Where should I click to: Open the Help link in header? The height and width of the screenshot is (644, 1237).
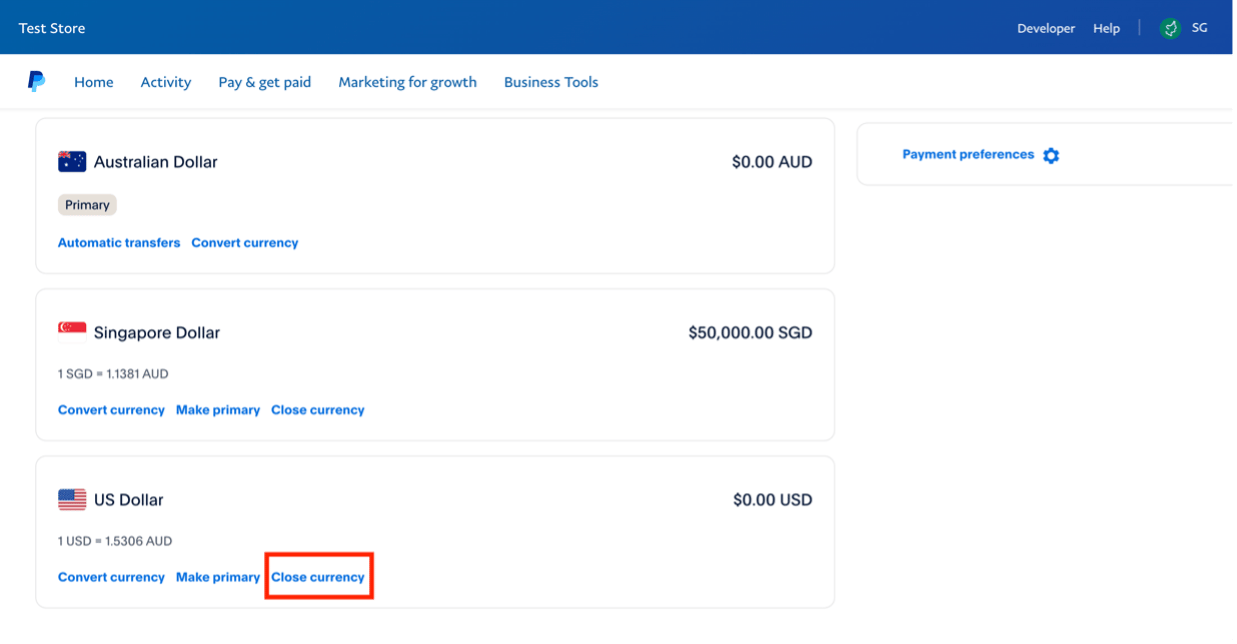[x=1107, y=28]
